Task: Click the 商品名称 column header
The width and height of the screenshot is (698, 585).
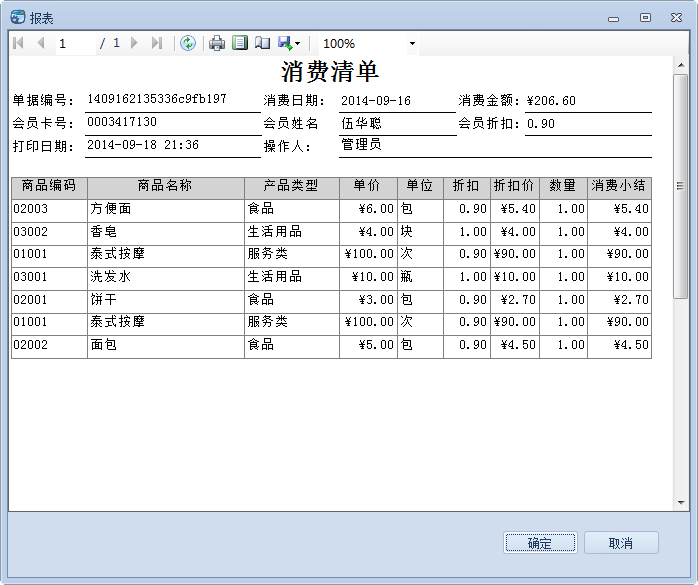Action: (x=166, y=188)
